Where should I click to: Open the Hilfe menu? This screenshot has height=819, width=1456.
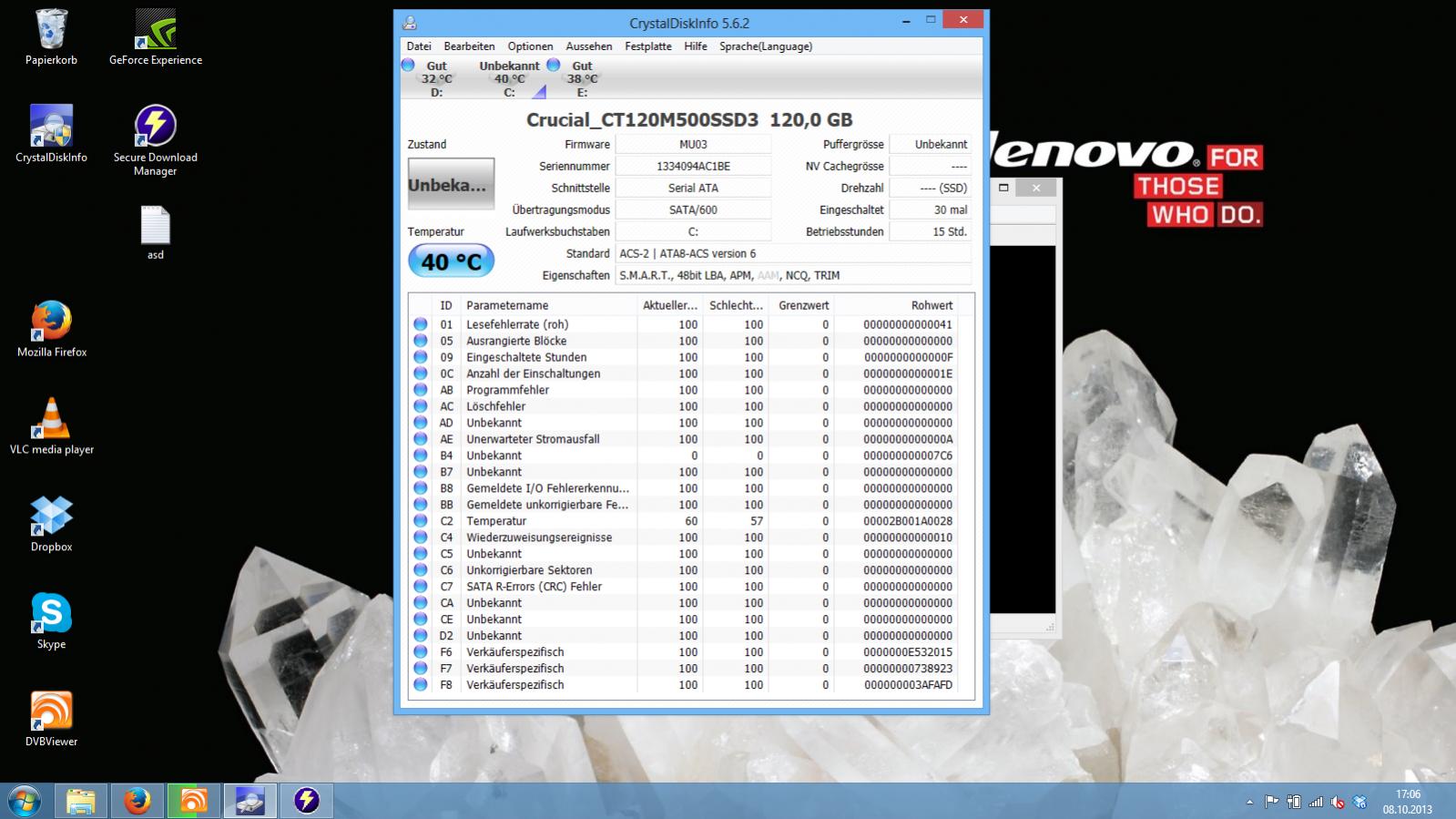pyautogui.click(x=696, y=46)
